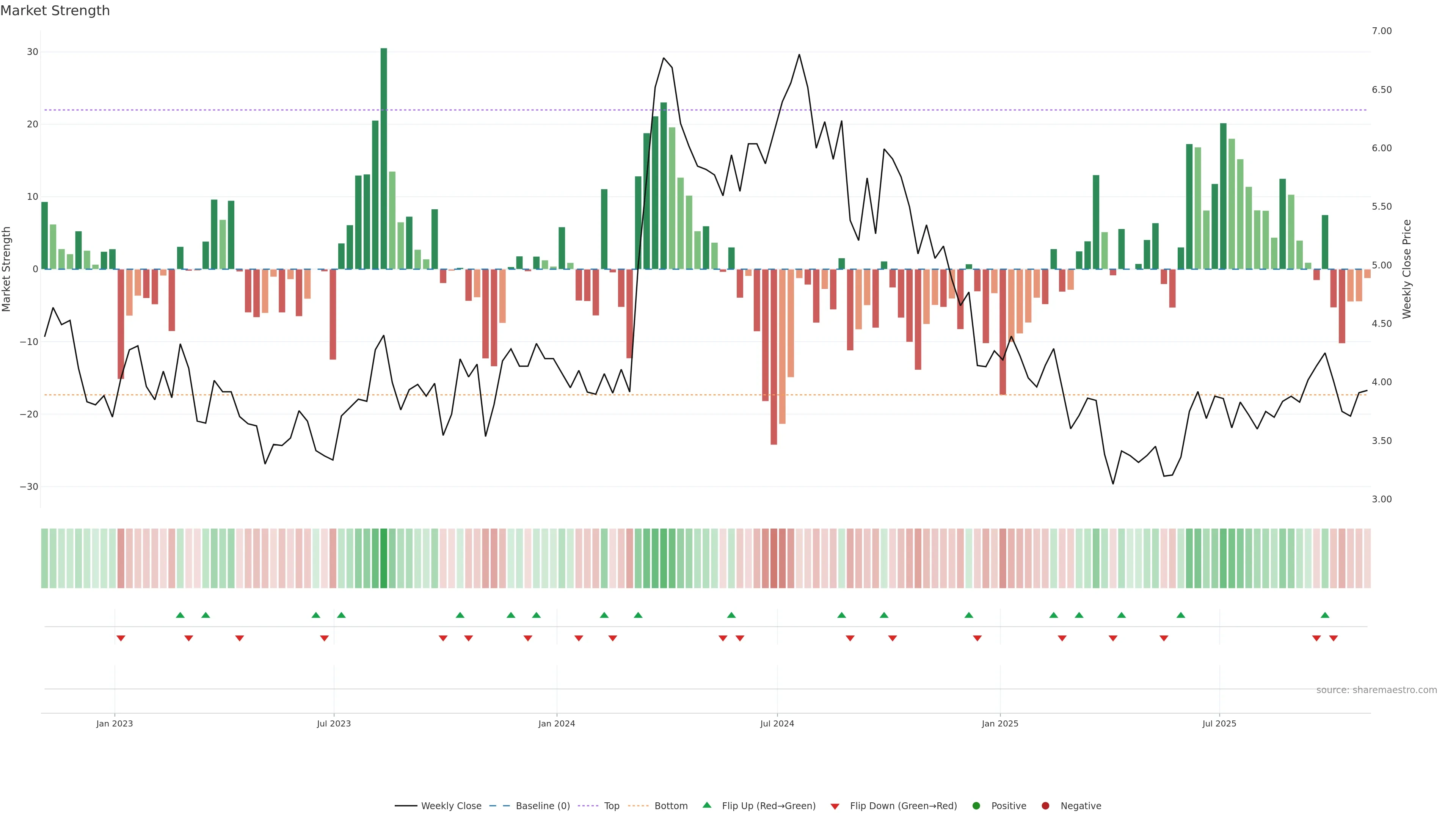This screenshot has height=819, width=1456.
Task: Click the Weekly Close Price axis title
Action: pos(1407,269)
